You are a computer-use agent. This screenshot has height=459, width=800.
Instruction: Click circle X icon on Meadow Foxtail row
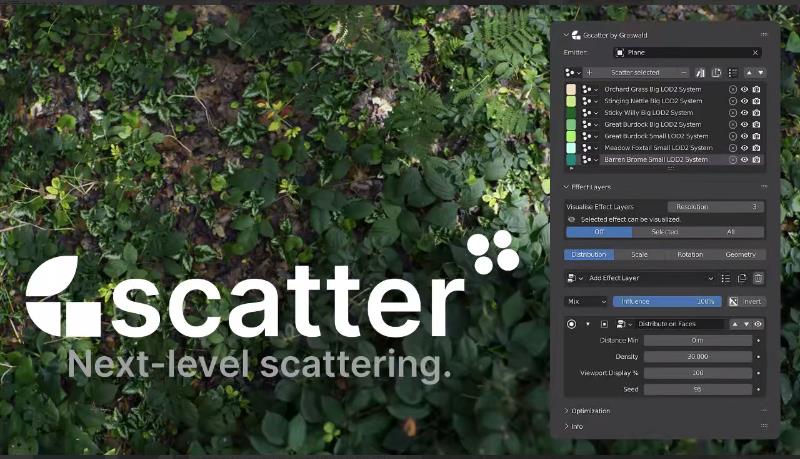click(x=733, y=148)
